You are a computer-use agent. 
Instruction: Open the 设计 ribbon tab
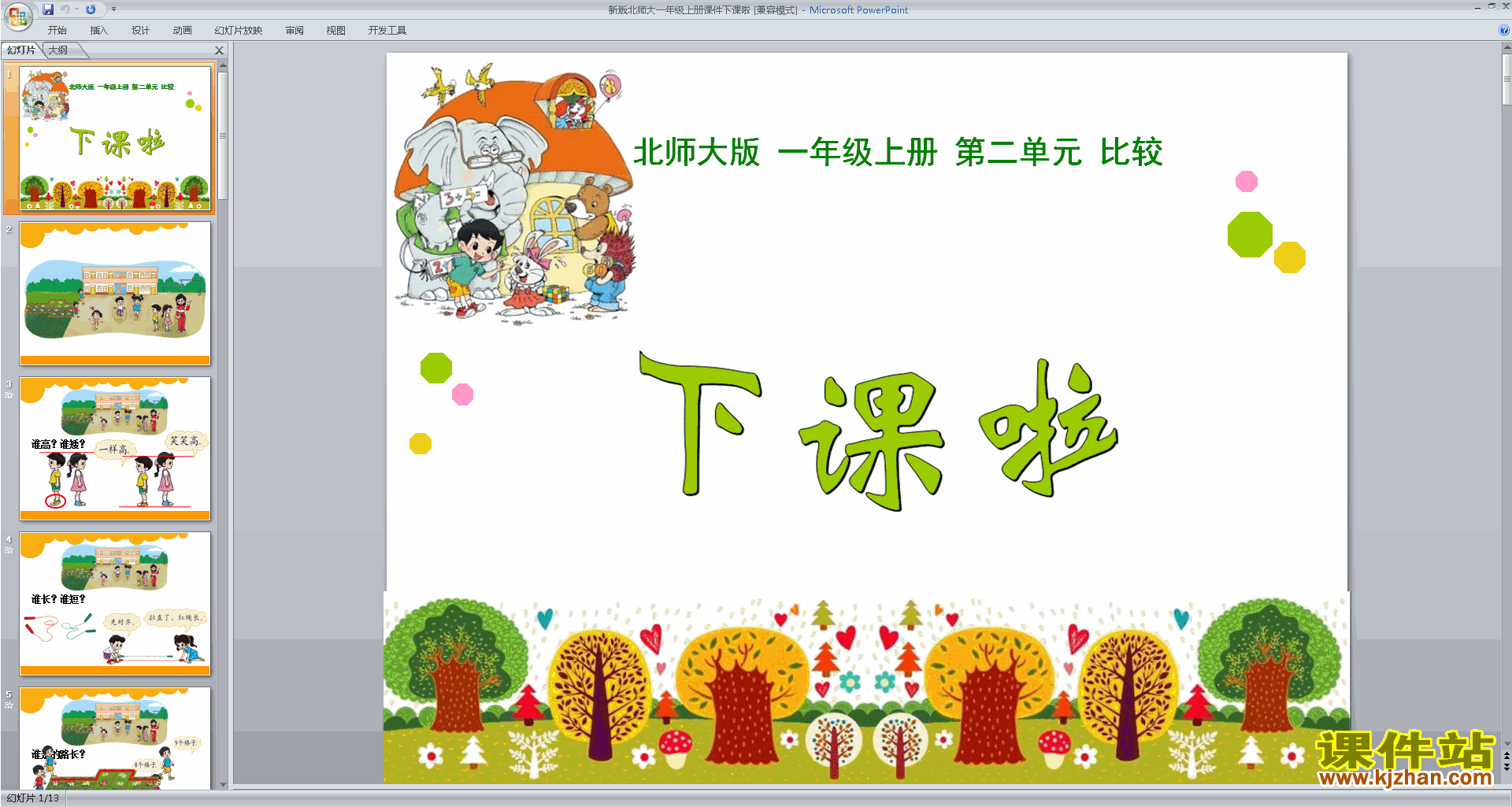(140, 31)
